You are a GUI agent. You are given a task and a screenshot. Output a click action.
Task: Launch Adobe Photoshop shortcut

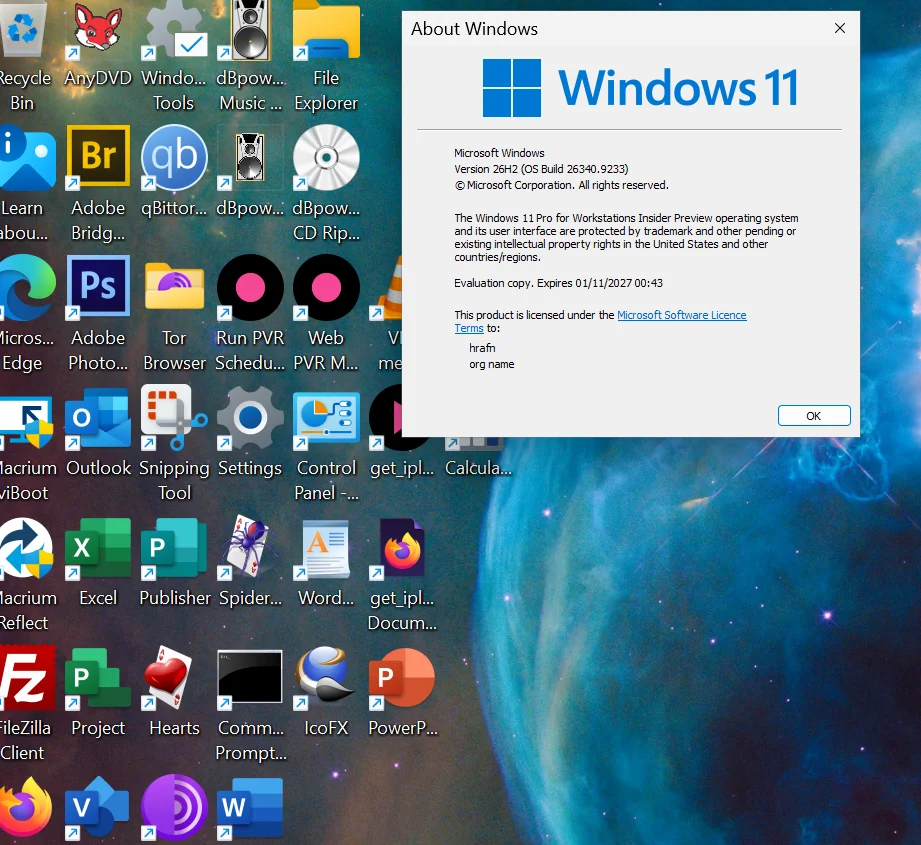(98, 287)
